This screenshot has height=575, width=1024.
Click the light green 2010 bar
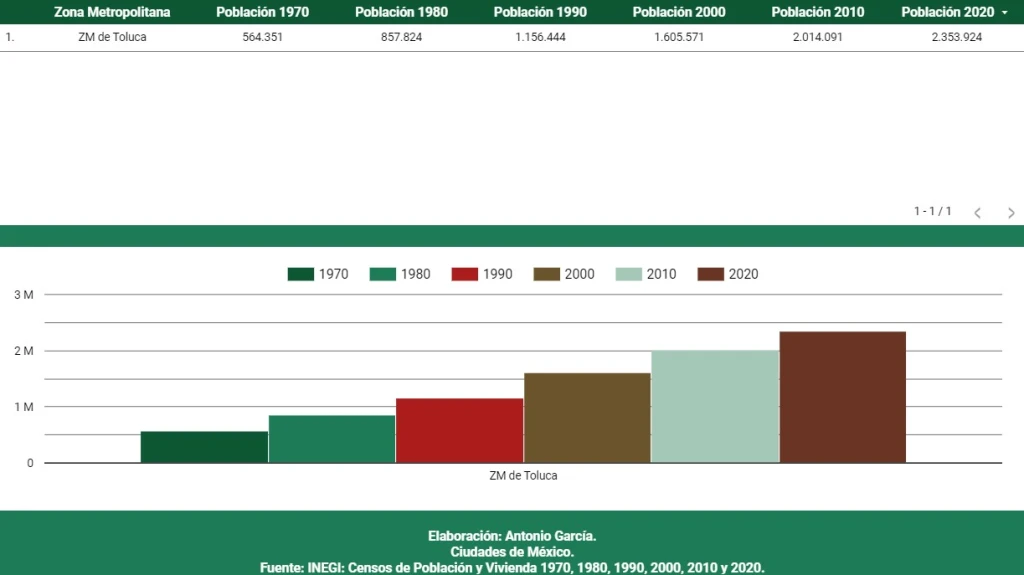pos(715,406)
